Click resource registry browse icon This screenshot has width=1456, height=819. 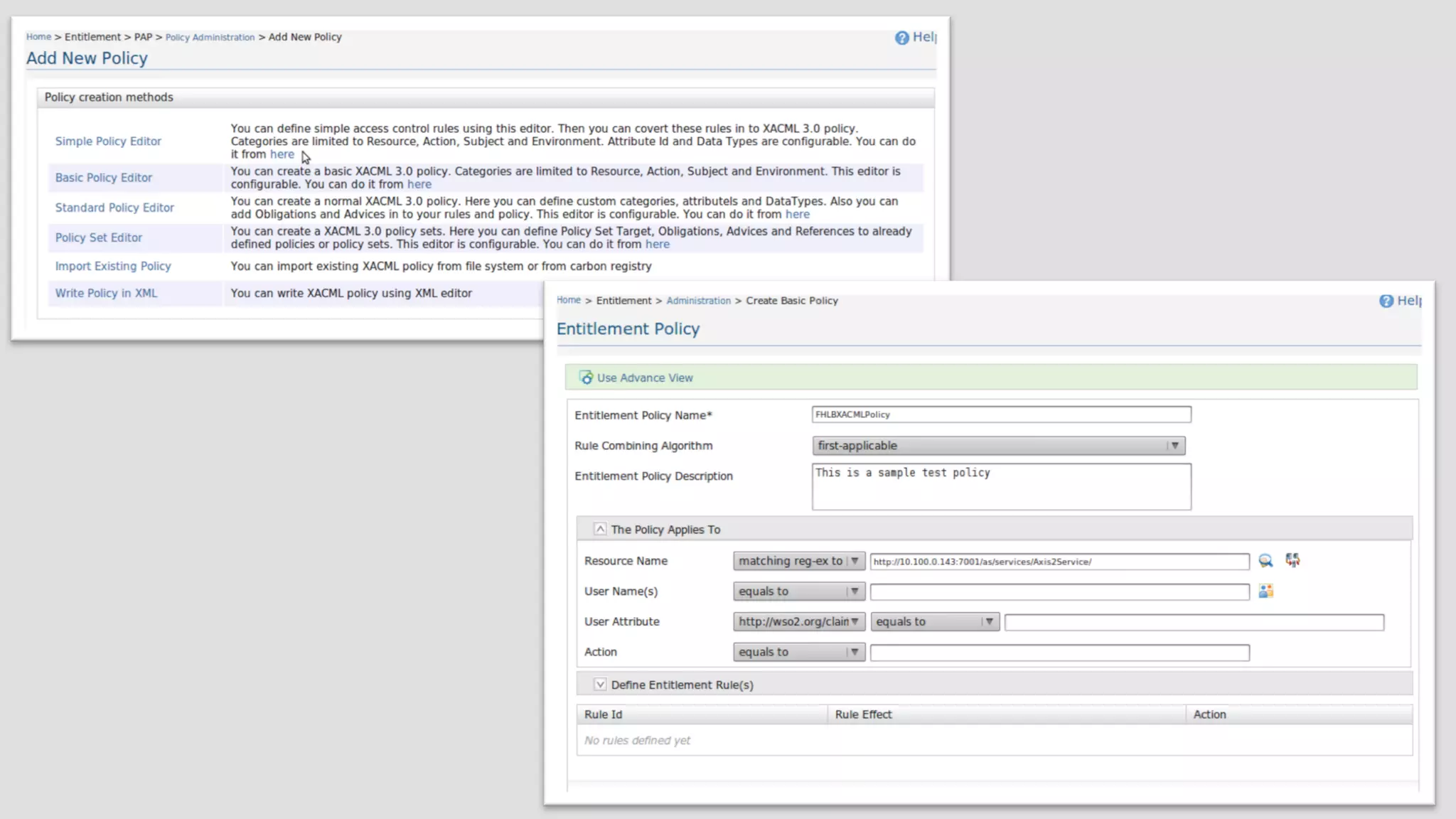tap(1292, 560)
